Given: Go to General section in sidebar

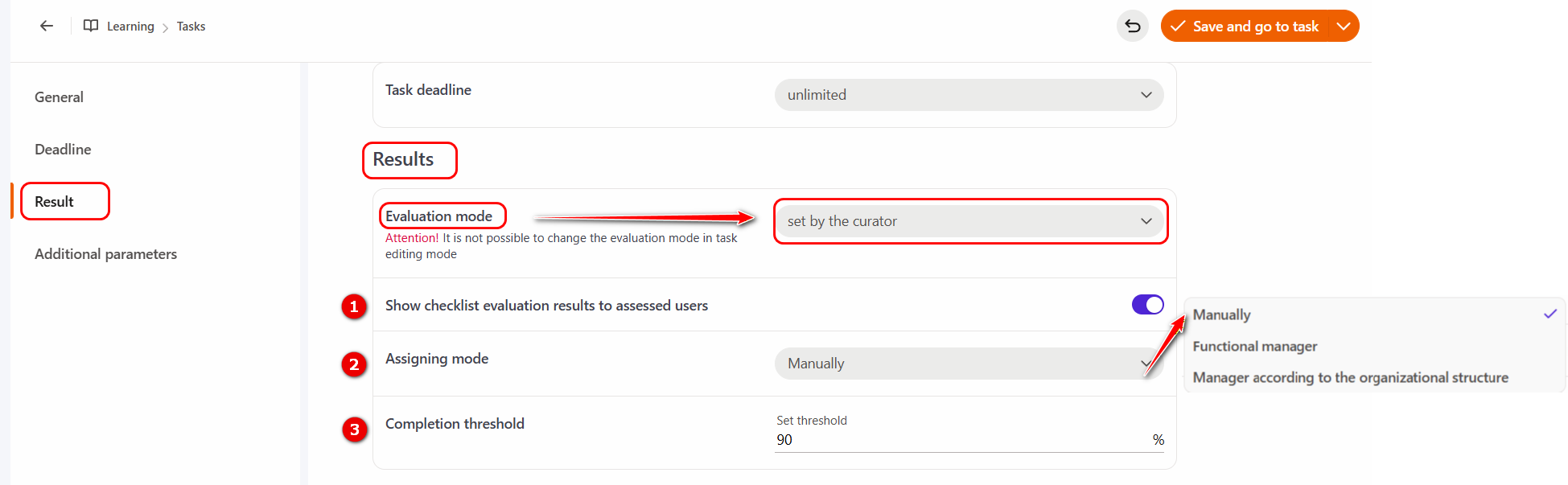Looking at the screenshot, I should tap(59, 97).
